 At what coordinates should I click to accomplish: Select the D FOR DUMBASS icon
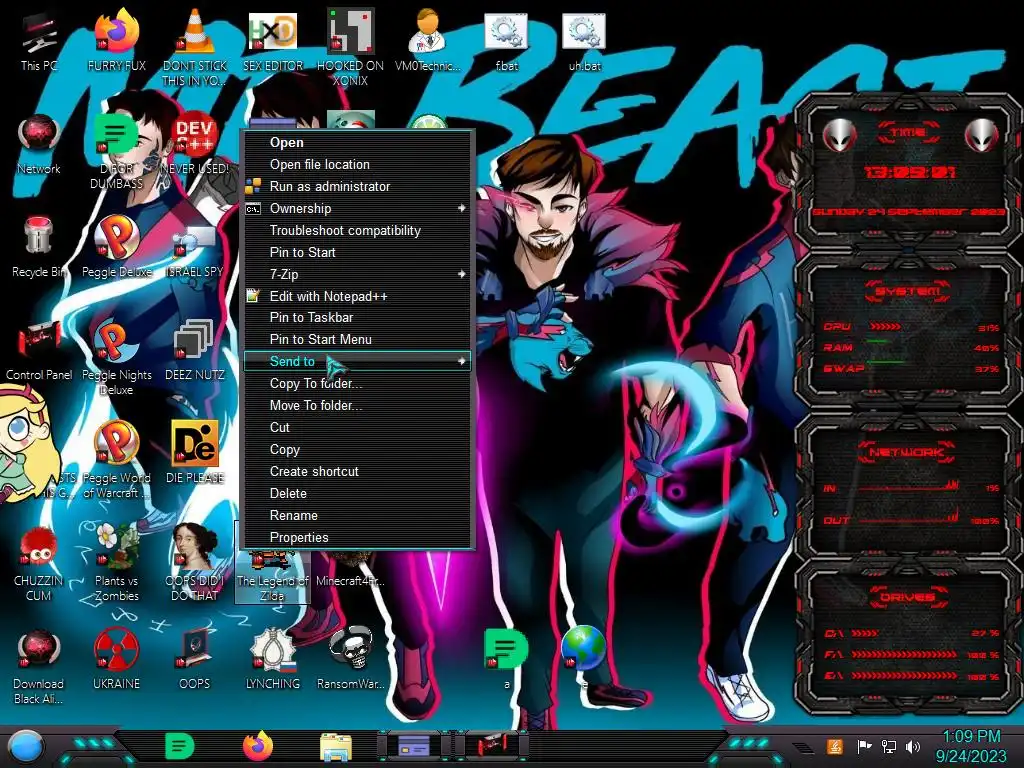(117, 150)
